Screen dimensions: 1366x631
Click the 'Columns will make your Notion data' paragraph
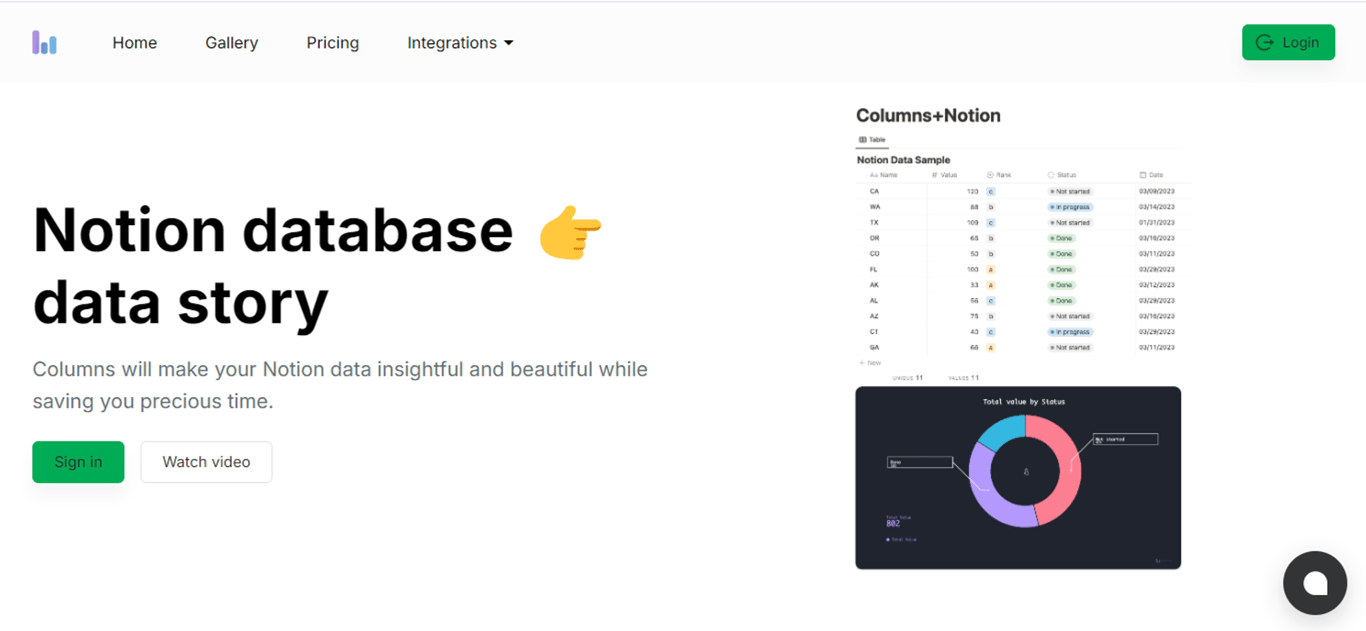(x=340, y=385)
